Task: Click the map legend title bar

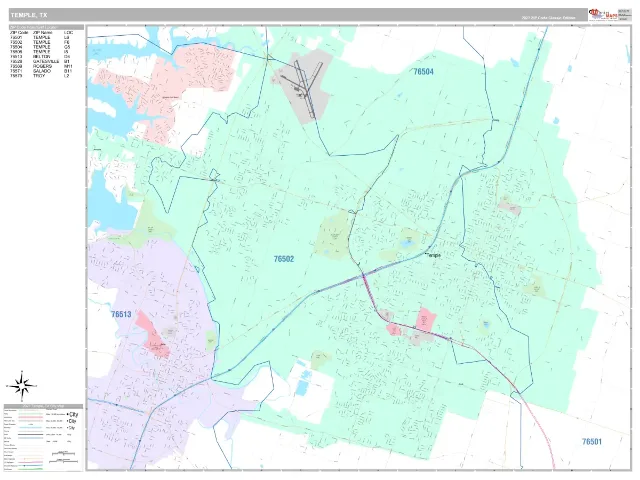Action: 43,407
